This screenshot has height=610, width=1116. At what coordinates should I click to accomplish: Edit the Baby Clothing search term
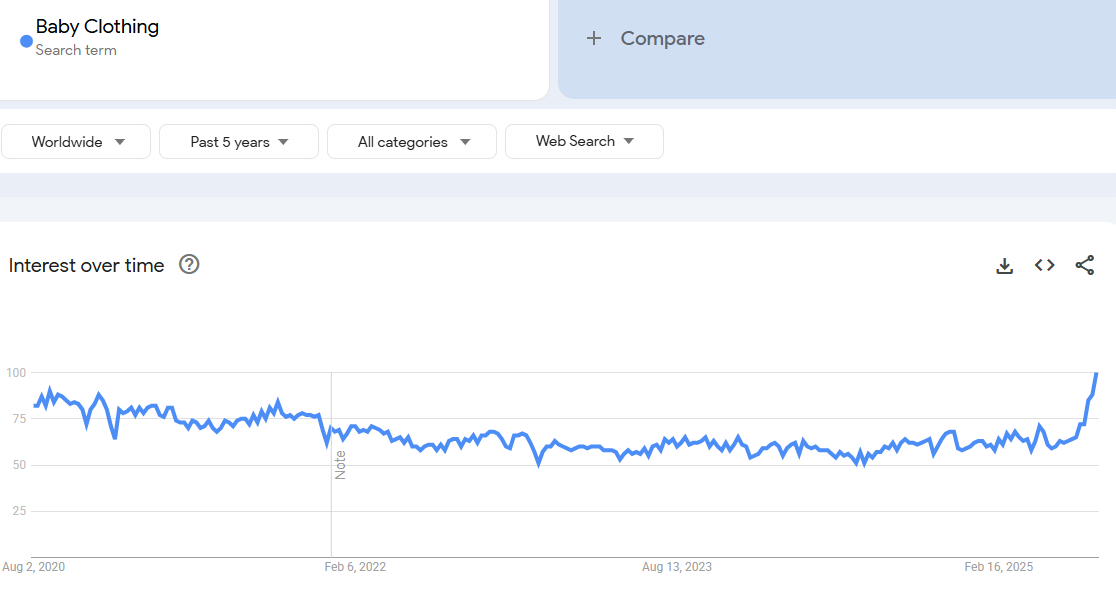97,27
